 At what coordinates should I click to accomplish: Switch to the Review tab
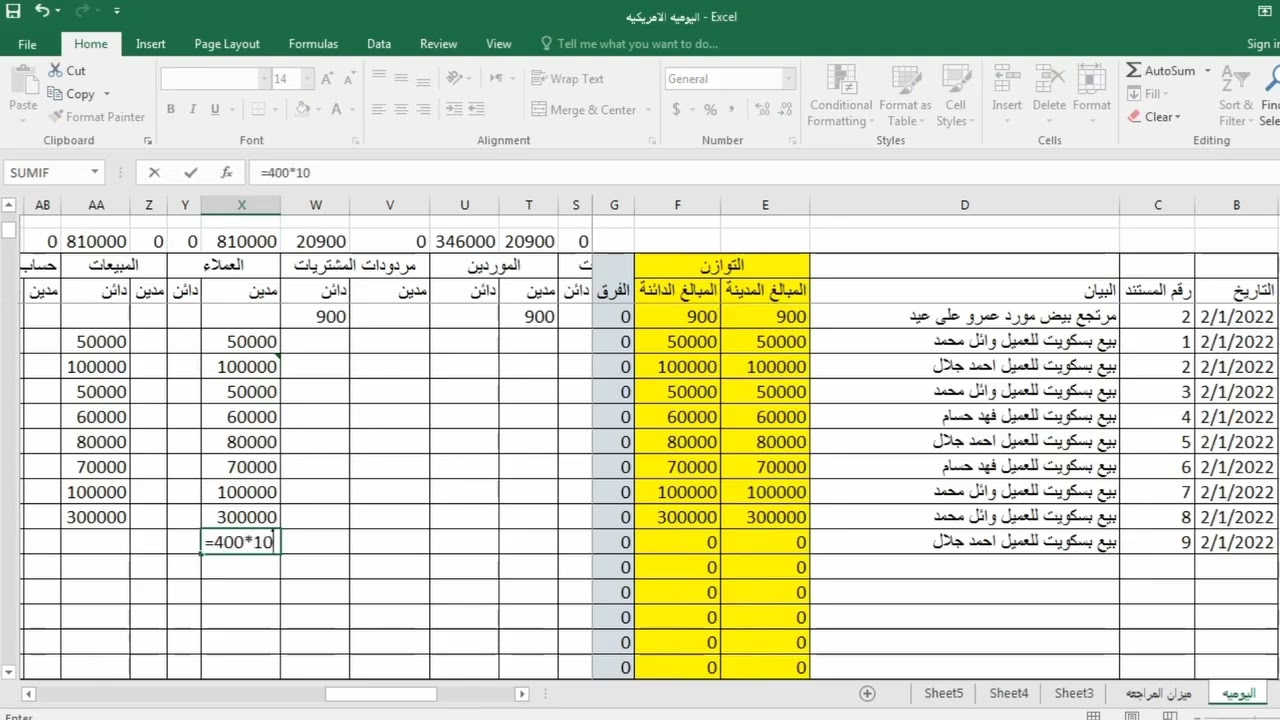click(438, 44)
